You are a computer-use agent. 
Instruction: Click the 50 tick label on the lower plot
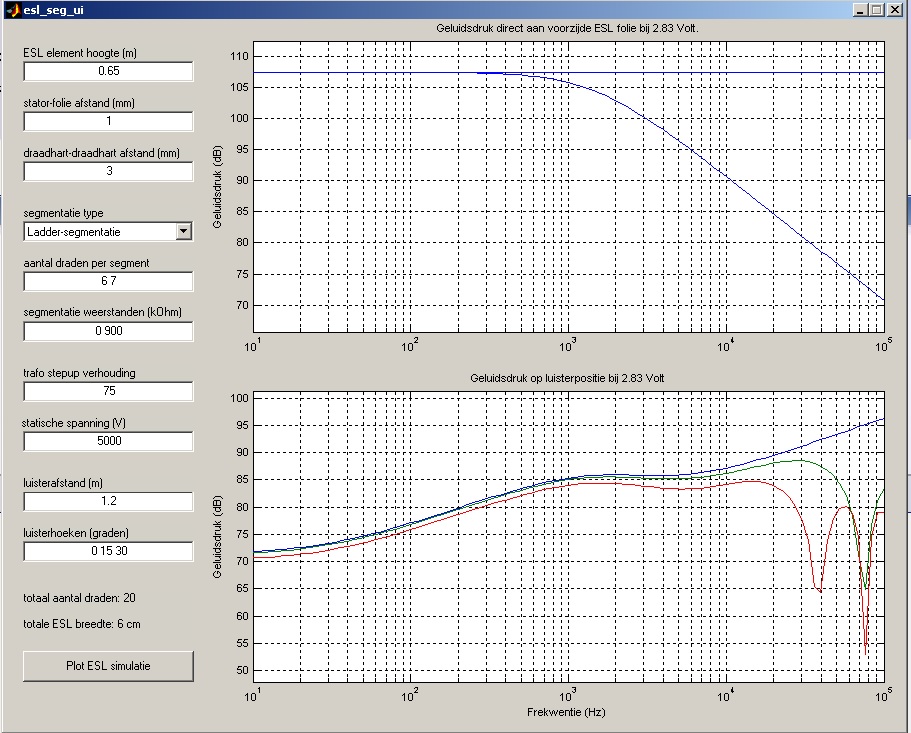pyautogui.click(x=242, y=670)
